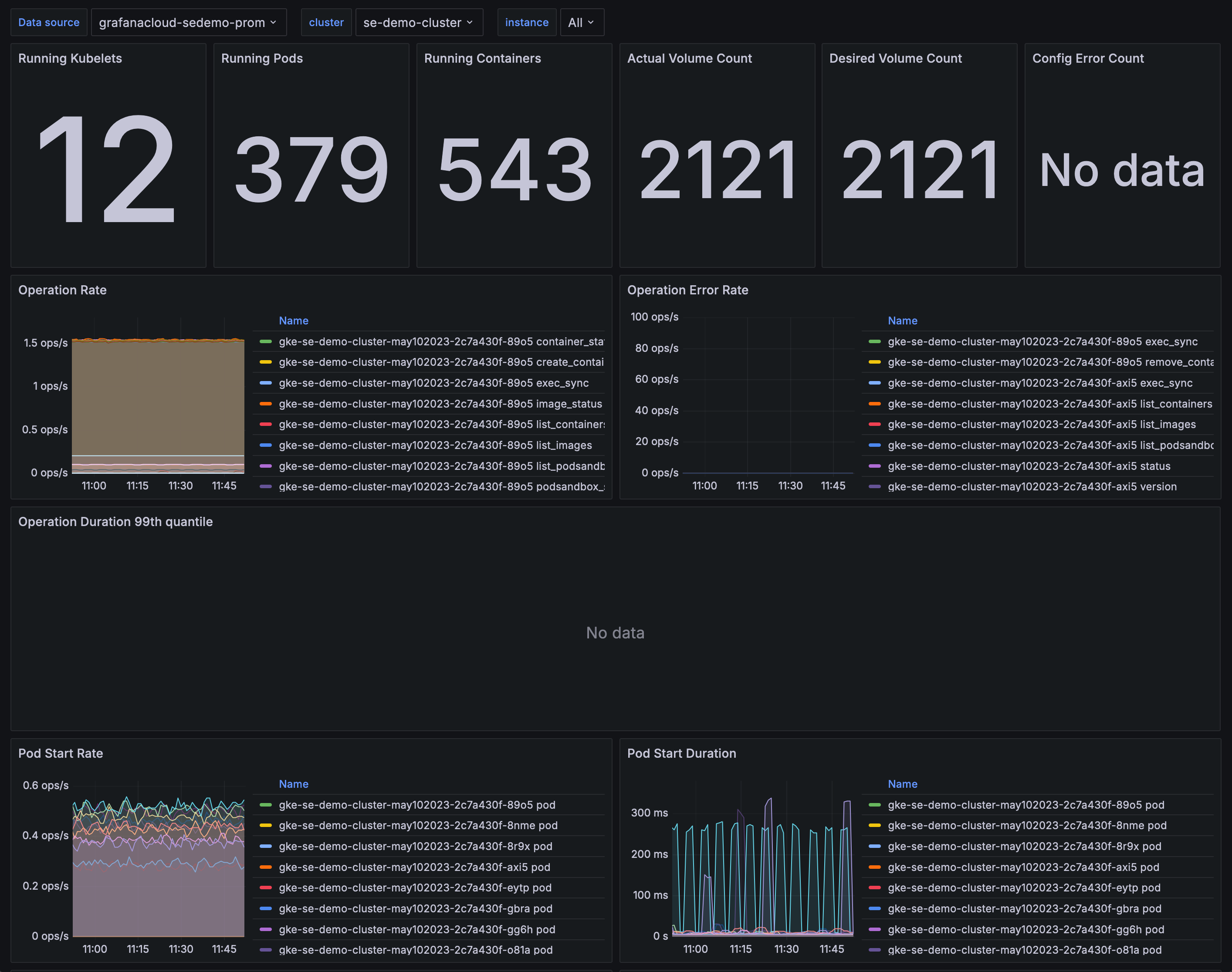Click yellow color swatch of create_container series
1232x972 pixels.
click(265, 362)
